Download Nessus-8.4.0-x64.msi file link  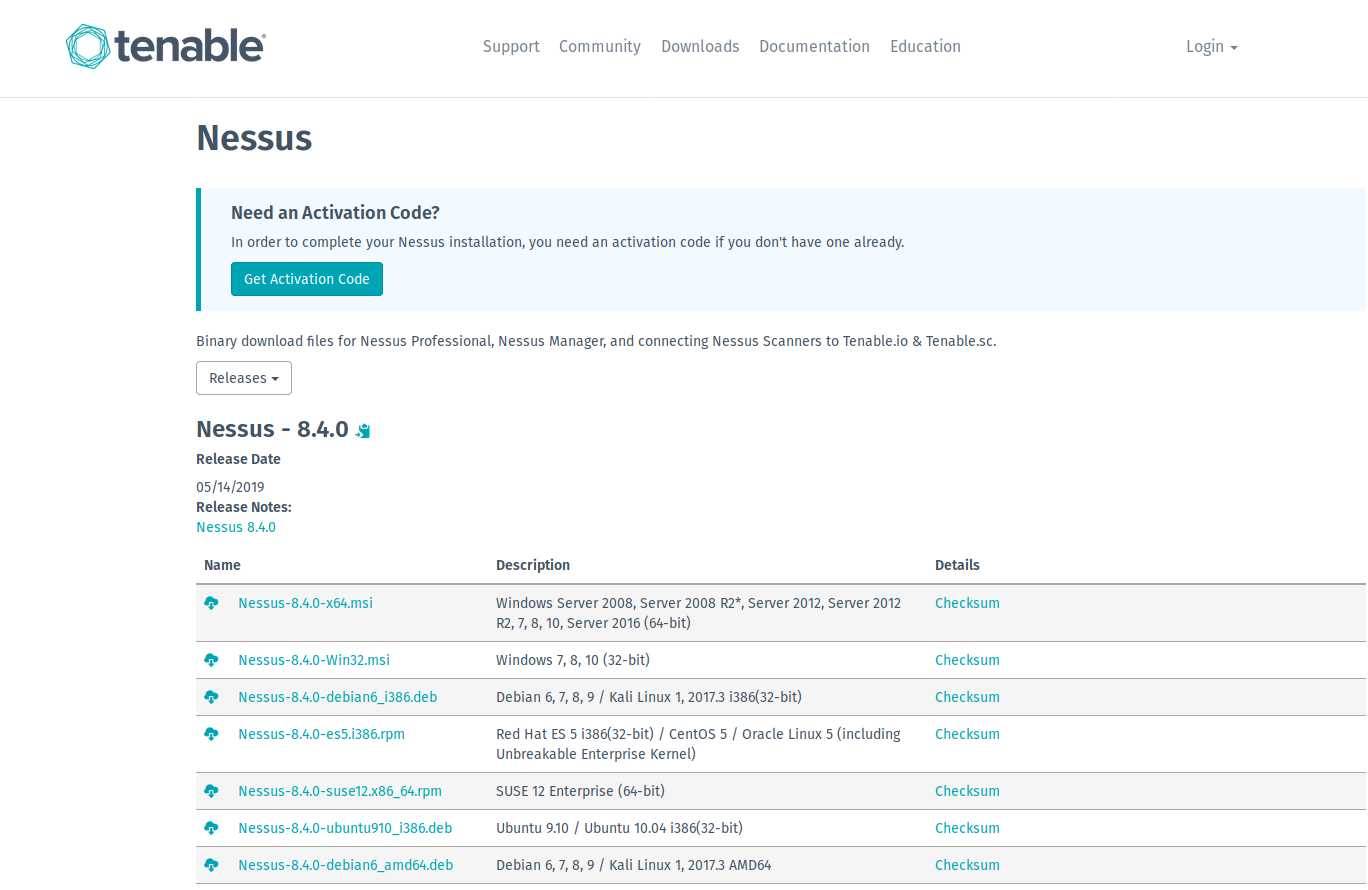click(x=305, y=603)
